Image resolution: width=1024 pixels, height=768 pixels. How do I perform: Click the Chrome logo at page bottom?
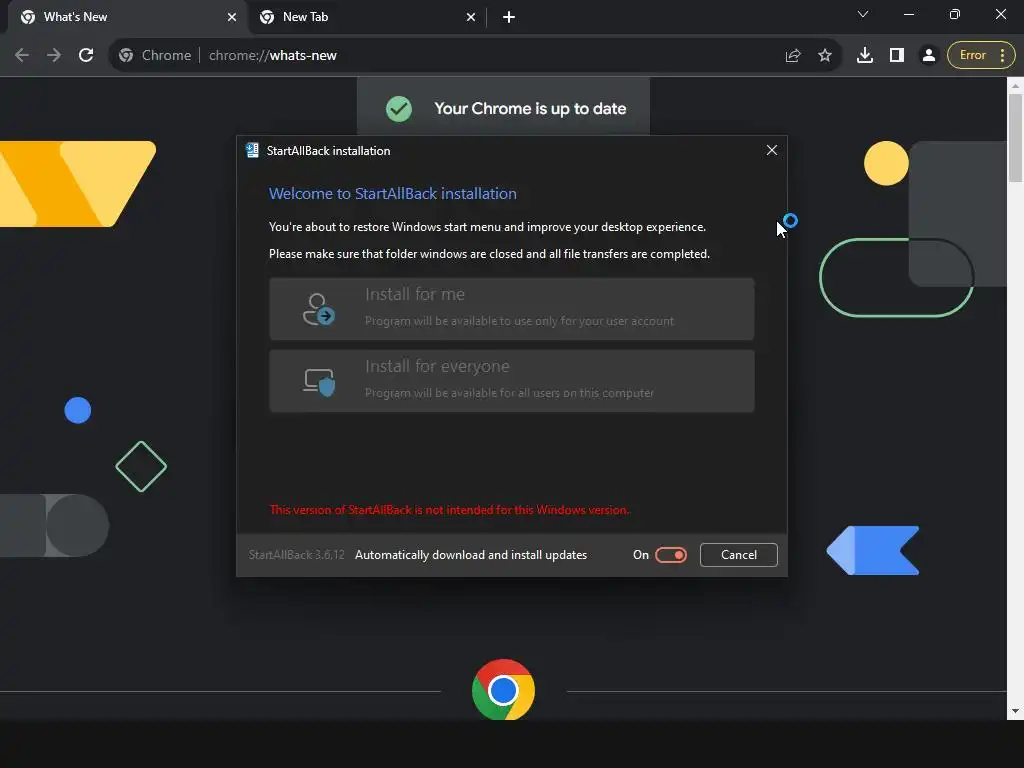(503, 690)
